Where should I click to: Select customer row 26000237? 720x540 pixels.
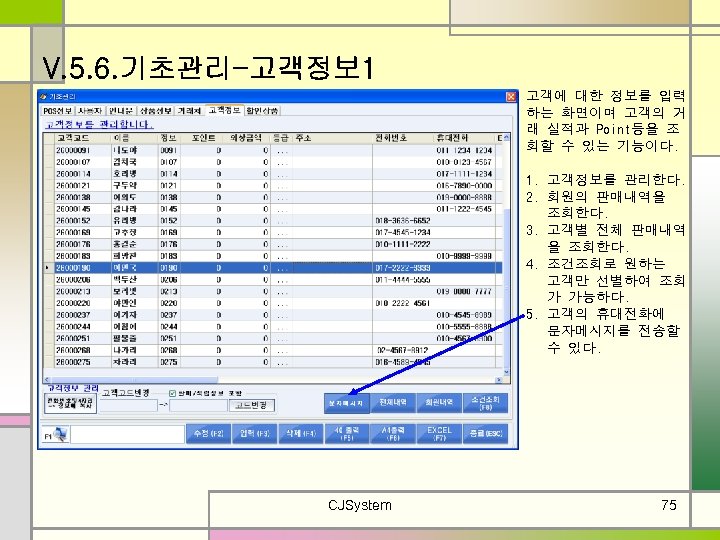coord(275,315)
